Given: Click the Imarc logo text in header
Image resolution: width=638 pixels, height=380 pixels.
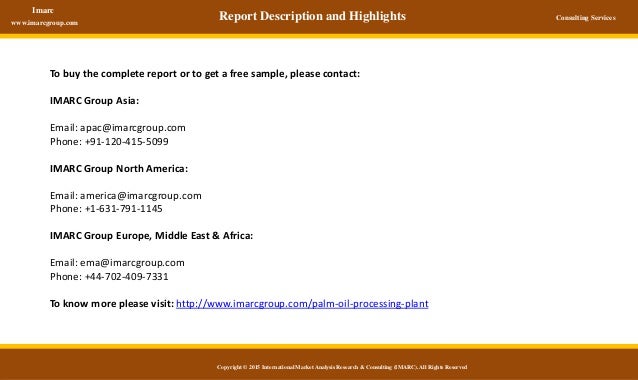Looking at the screenshot, I should (x=43, y=10).
